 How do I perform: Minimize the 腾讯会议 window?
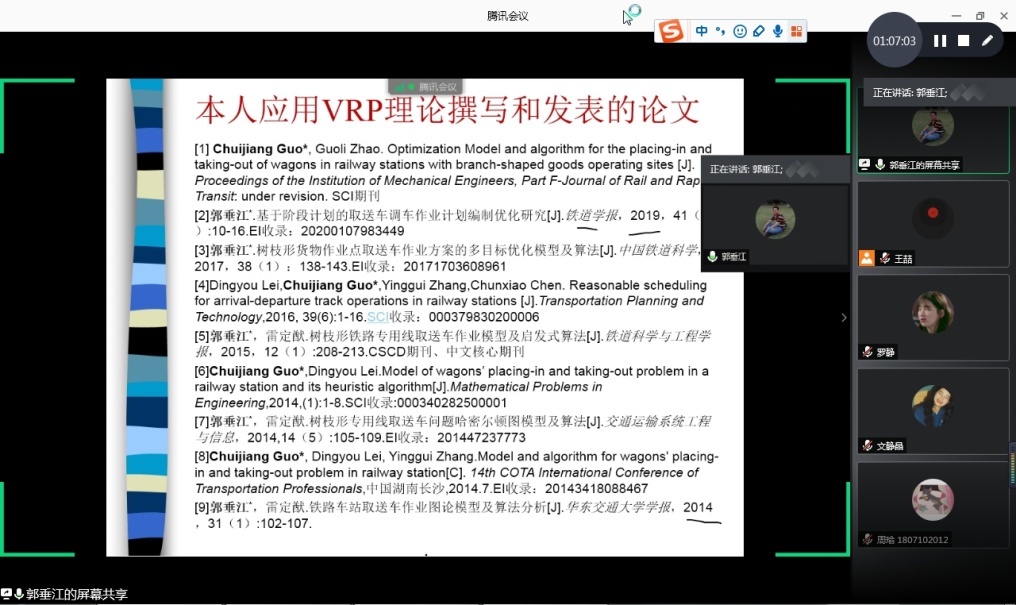click(x=956, y=16)
